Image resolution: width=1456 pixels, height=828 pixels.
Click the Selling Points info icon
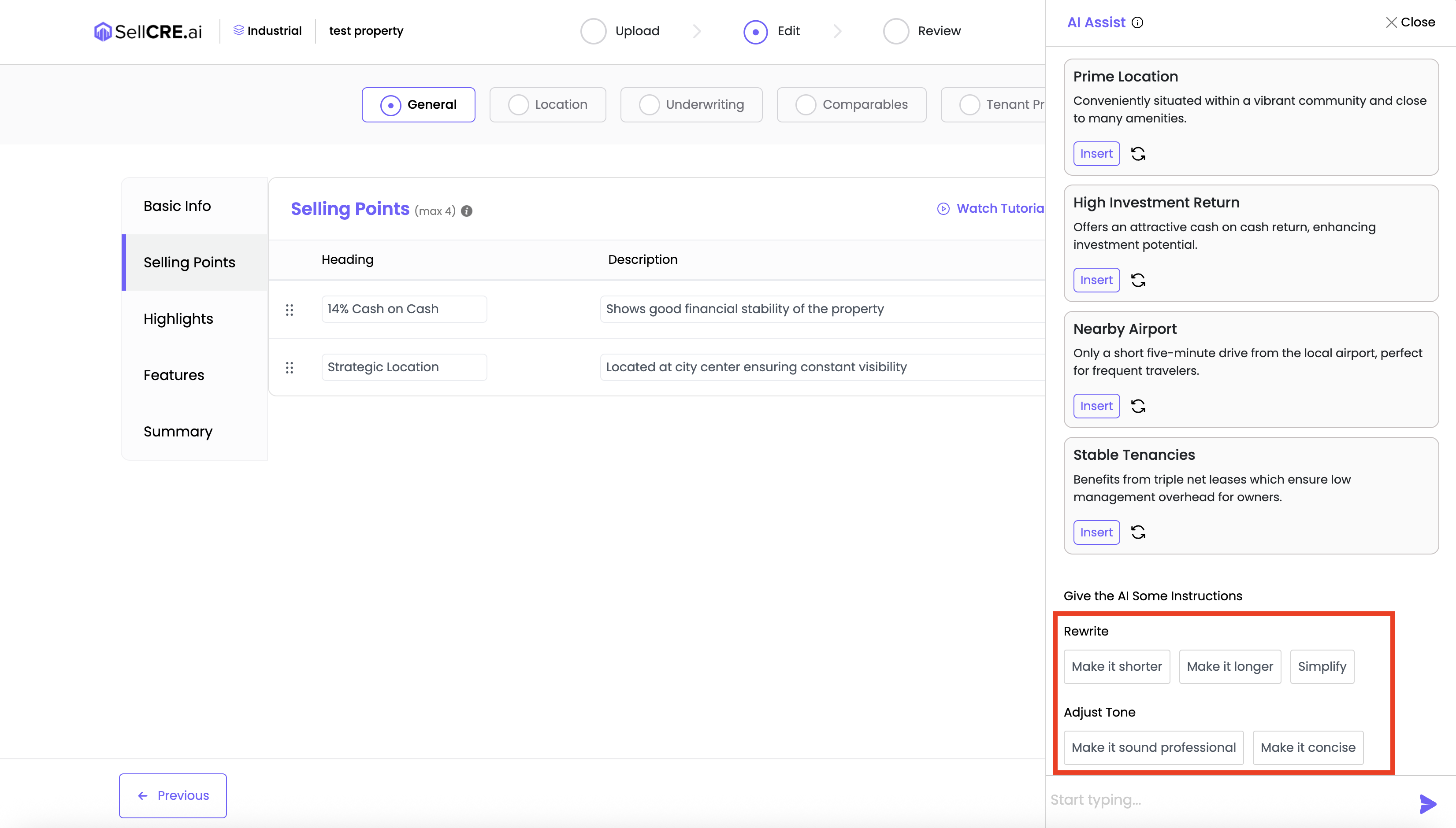[x=467, y=211]
